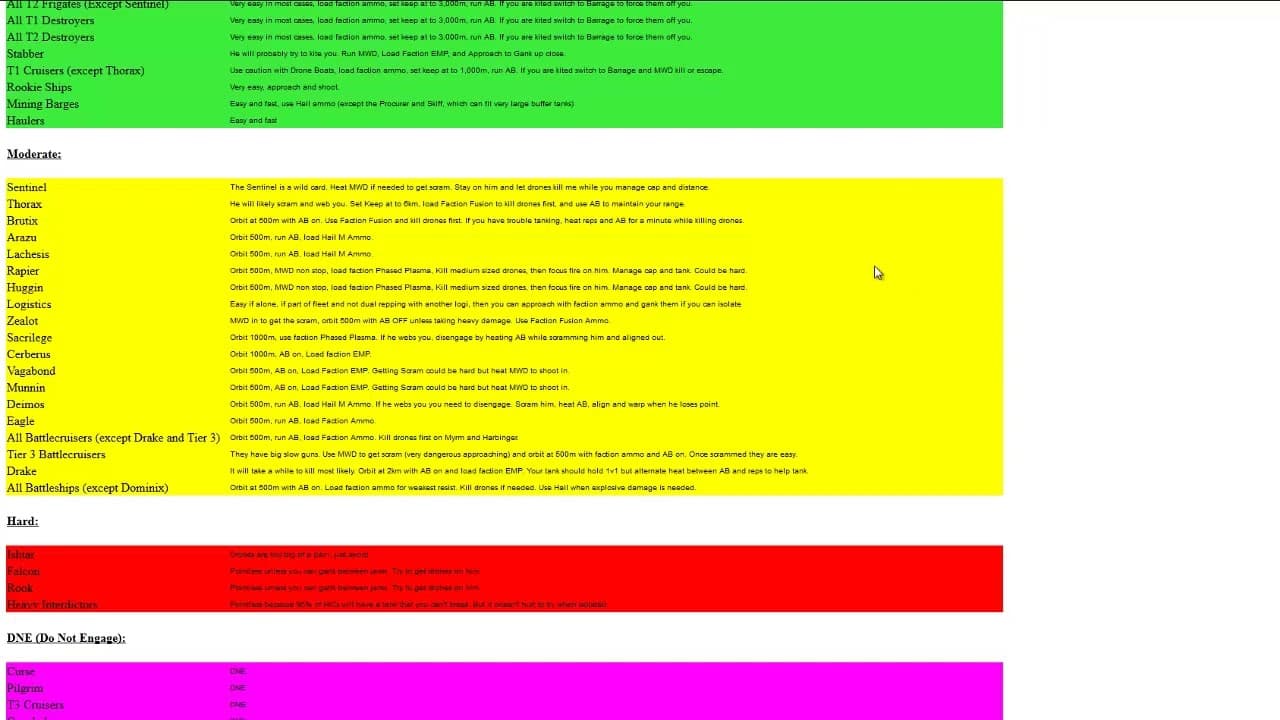Select the 'Rookie Ships' entry
This screenshot has height=720, width=1280.
tap(39, 87)
